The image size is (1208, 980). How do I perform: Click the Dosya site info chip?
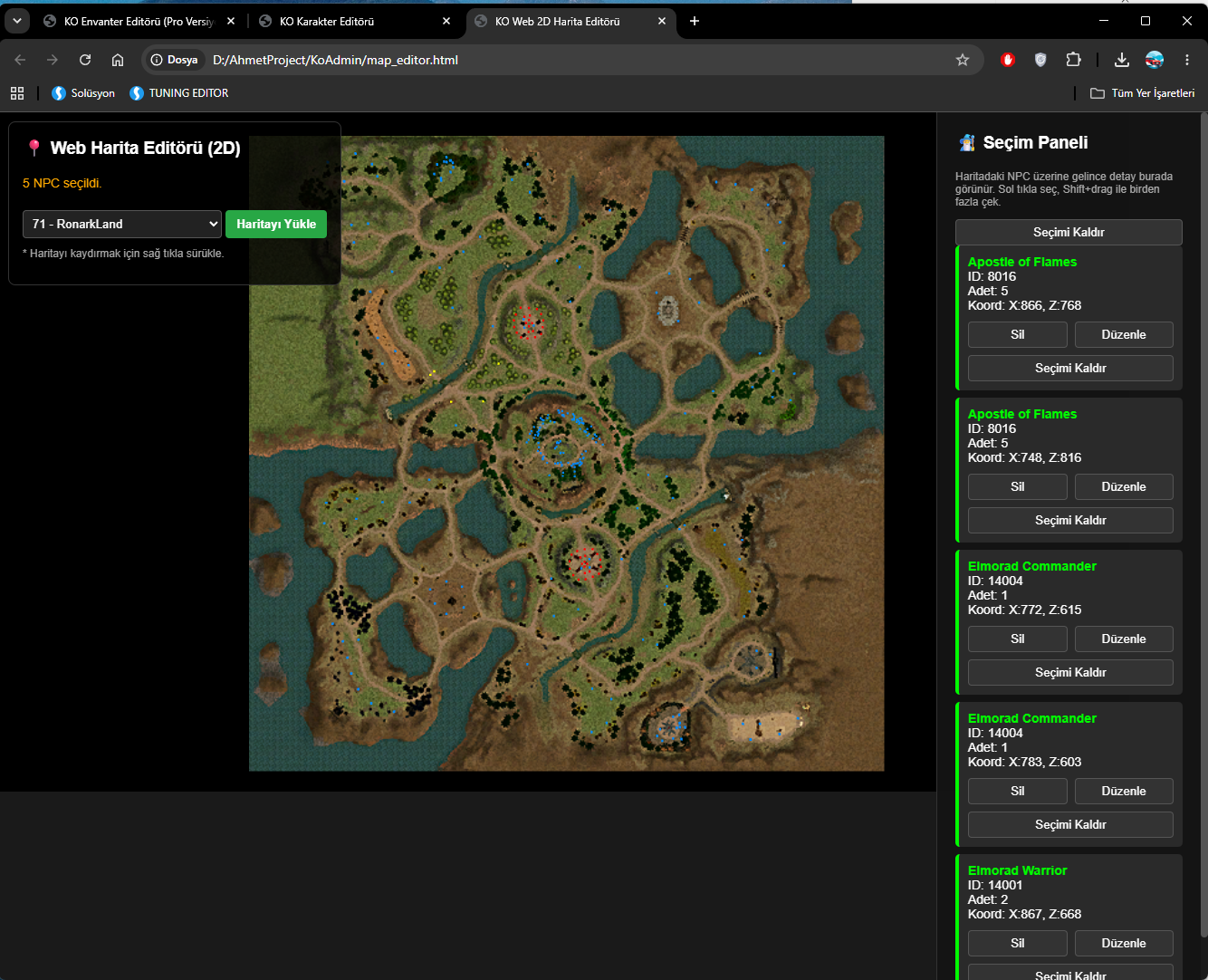click(175, 60)
